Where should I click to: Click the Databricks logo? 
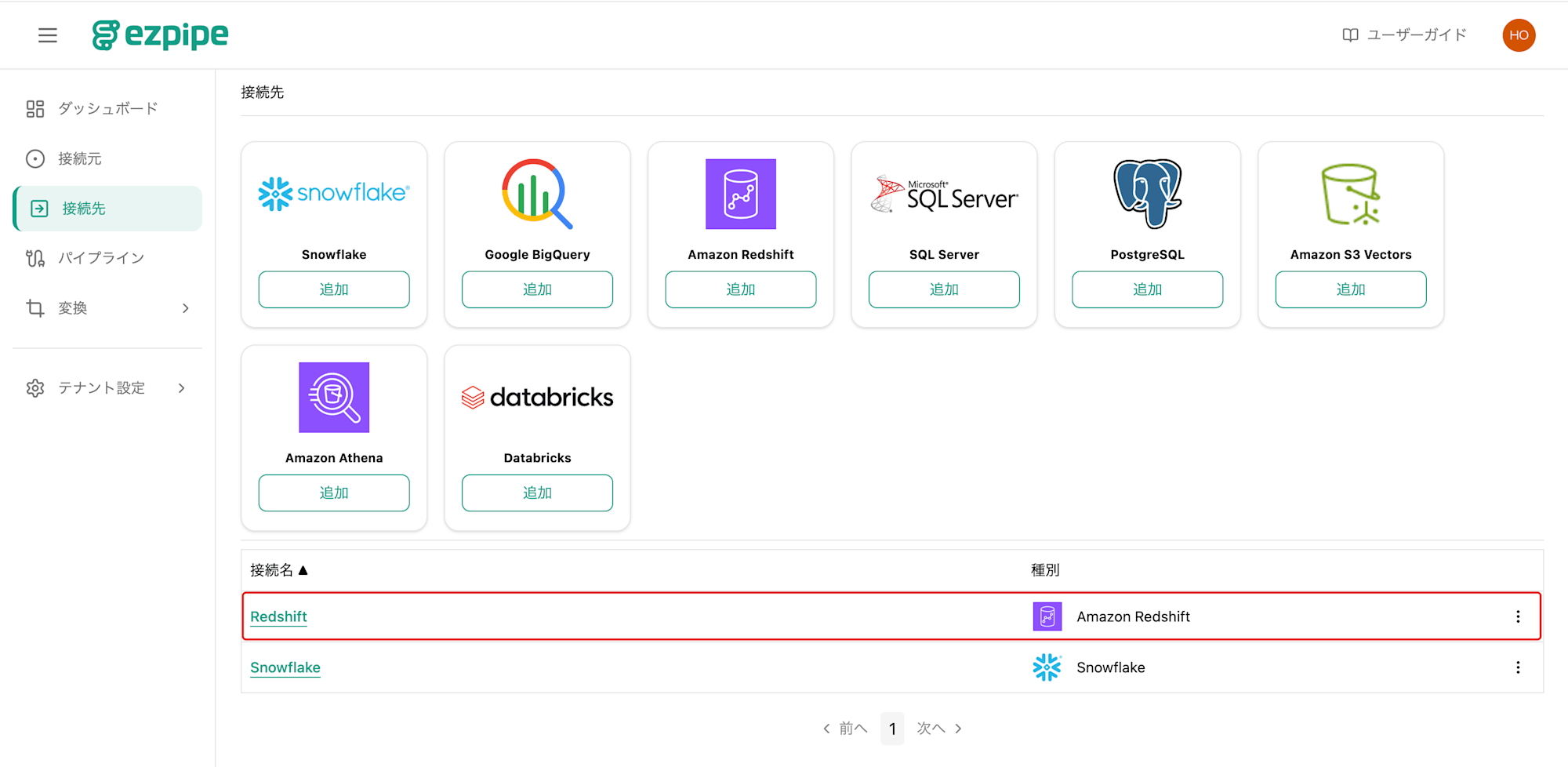(x=537, y=398)
